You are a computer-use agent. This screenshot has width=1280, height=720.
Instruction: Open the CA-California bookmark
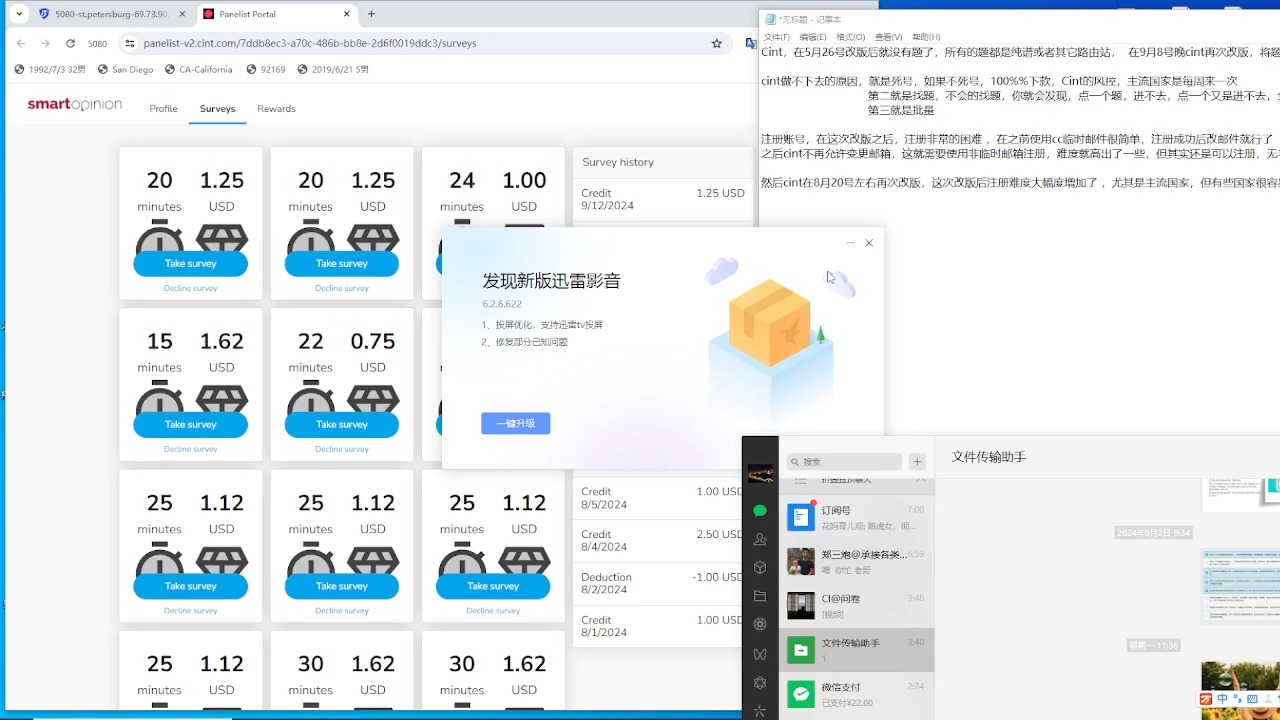198,70
